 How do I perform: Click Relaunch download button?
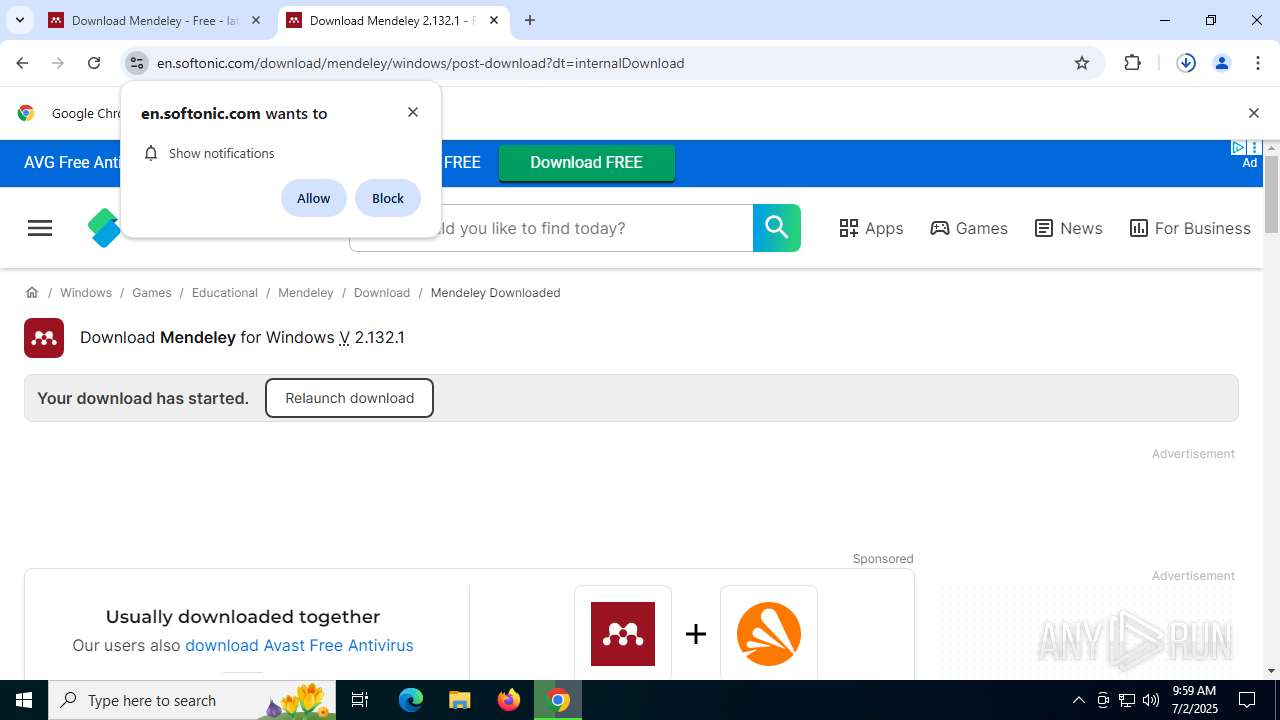coord(349,398)
